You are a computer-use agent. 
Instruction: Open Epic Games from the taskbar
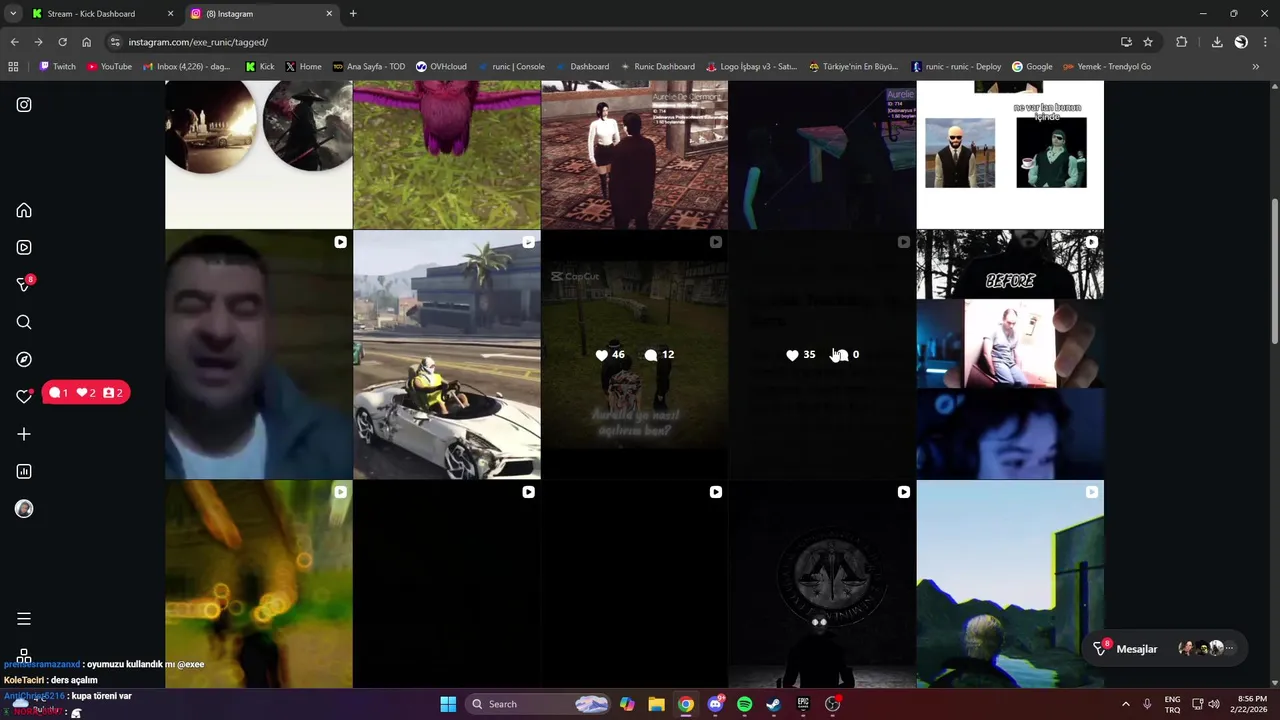tap(803, 704)
